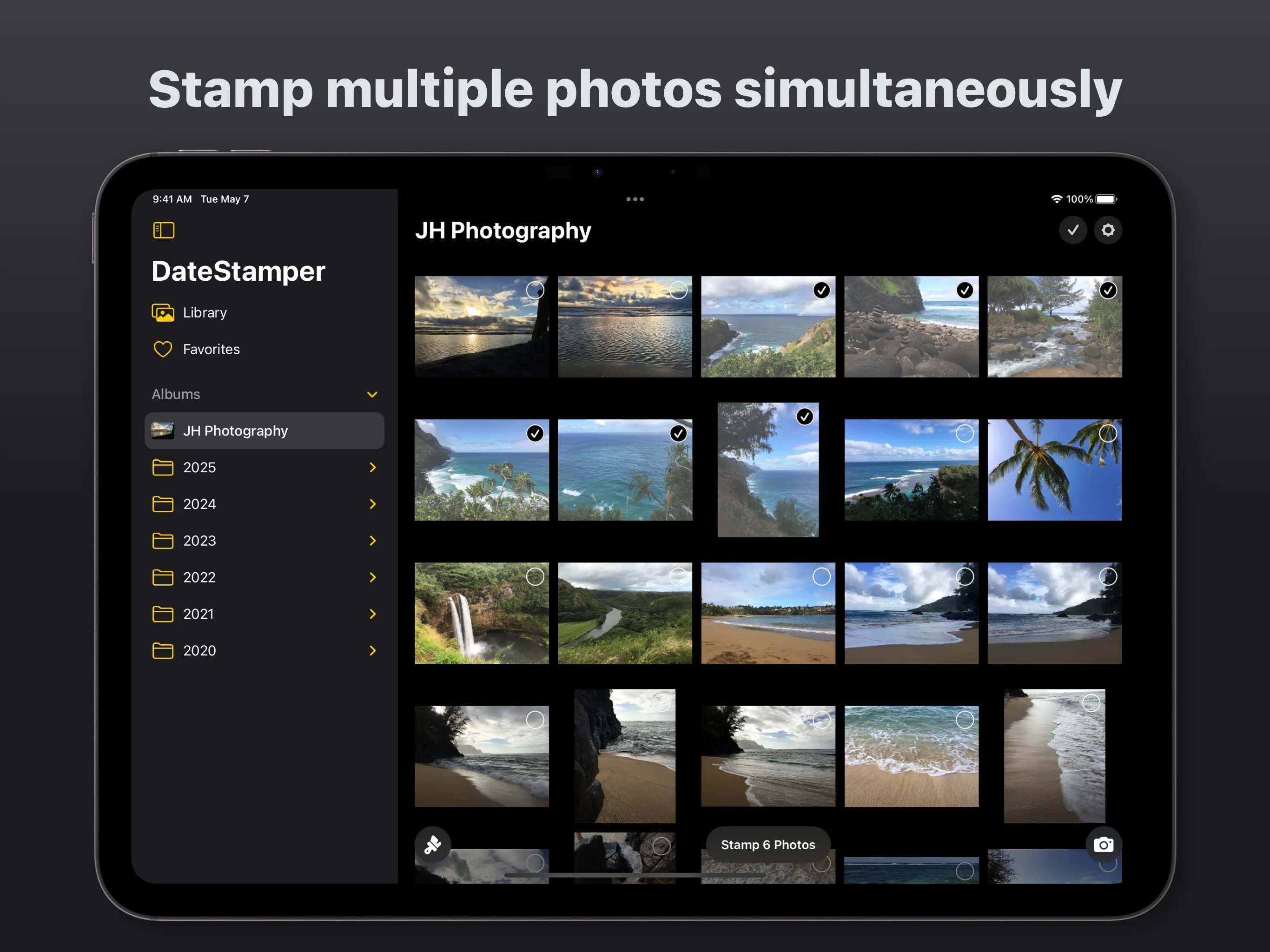Expand the 2022 folder chevron

(372, 577)
